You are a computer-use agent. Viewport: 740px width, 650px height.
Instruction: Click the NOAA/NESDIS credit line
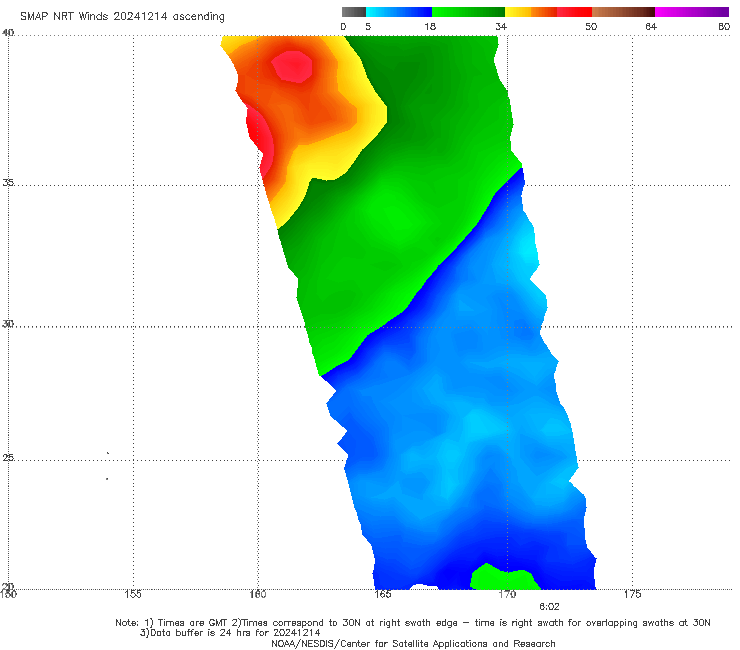point(413,643)
